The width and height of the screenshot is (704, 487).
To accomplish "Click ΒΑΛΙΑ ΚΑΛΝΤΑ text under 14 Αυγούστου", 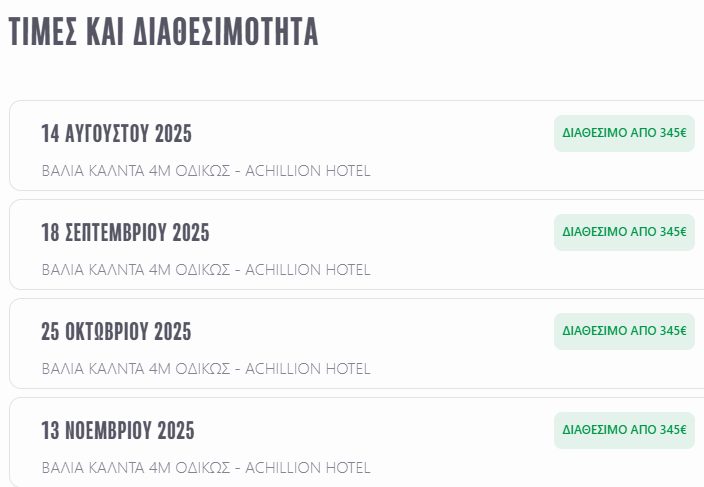I will click(x=93, y=171).
